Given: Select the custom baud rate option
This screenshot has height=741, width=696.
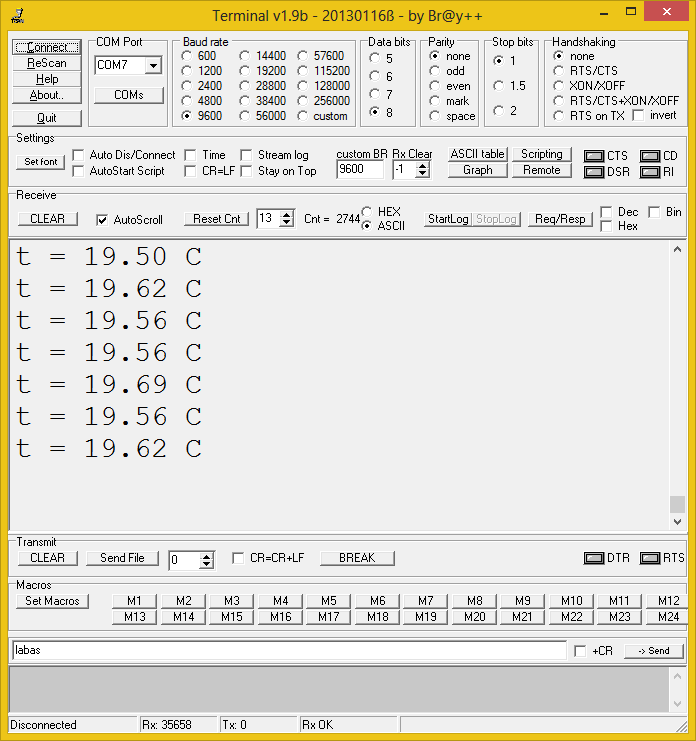Looking at the screenshot, I should (303, 116).
